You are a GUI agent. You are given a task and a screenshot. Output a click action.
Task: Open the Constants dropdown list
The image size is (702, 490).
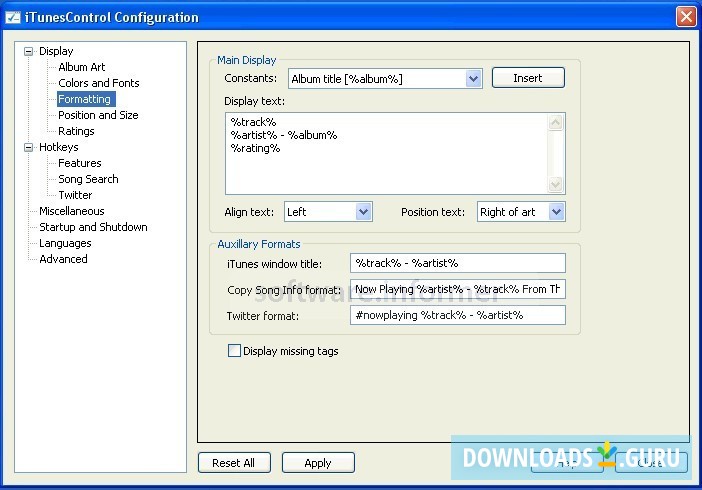coord(473,79)
